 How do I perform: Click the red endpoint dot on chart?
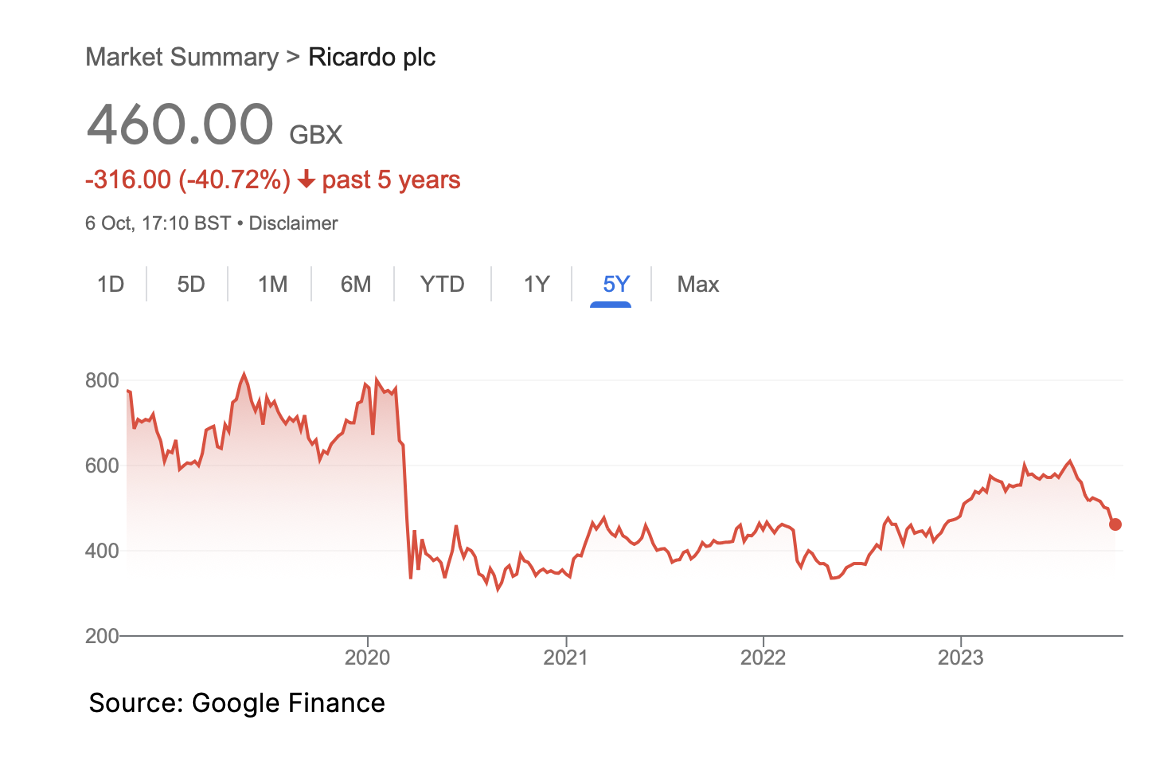(x=1115, y=525)
